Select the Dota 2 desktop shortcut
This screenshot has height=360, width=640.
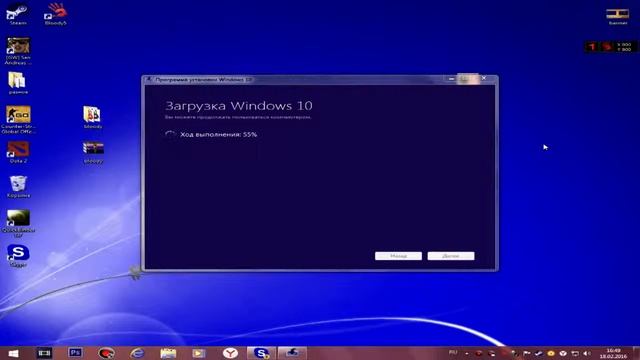pos(18,152)
